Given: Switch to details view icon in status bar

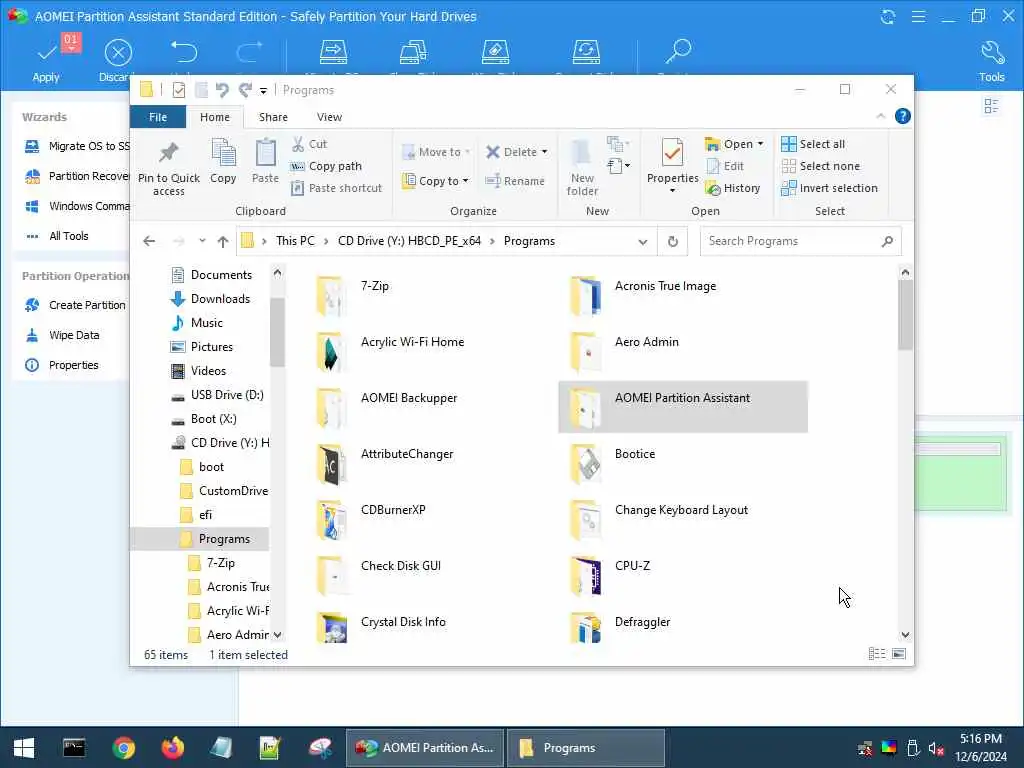Looking at the screenshot, I should tap(876, 654).
